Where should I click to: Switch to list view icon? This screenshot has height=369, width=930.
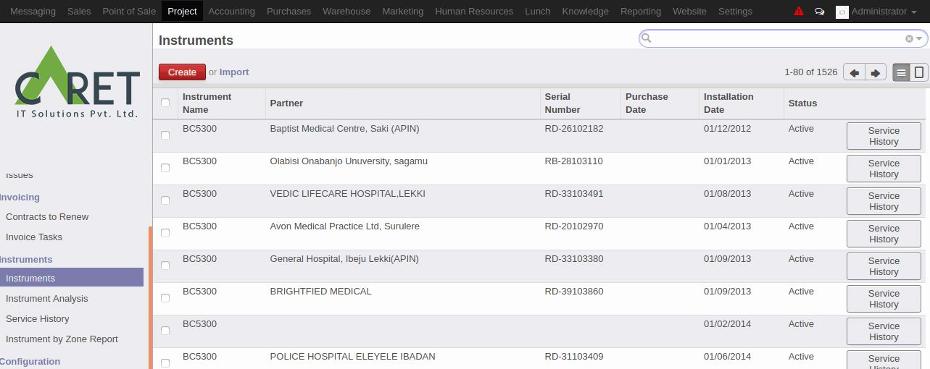click(902, 72)
